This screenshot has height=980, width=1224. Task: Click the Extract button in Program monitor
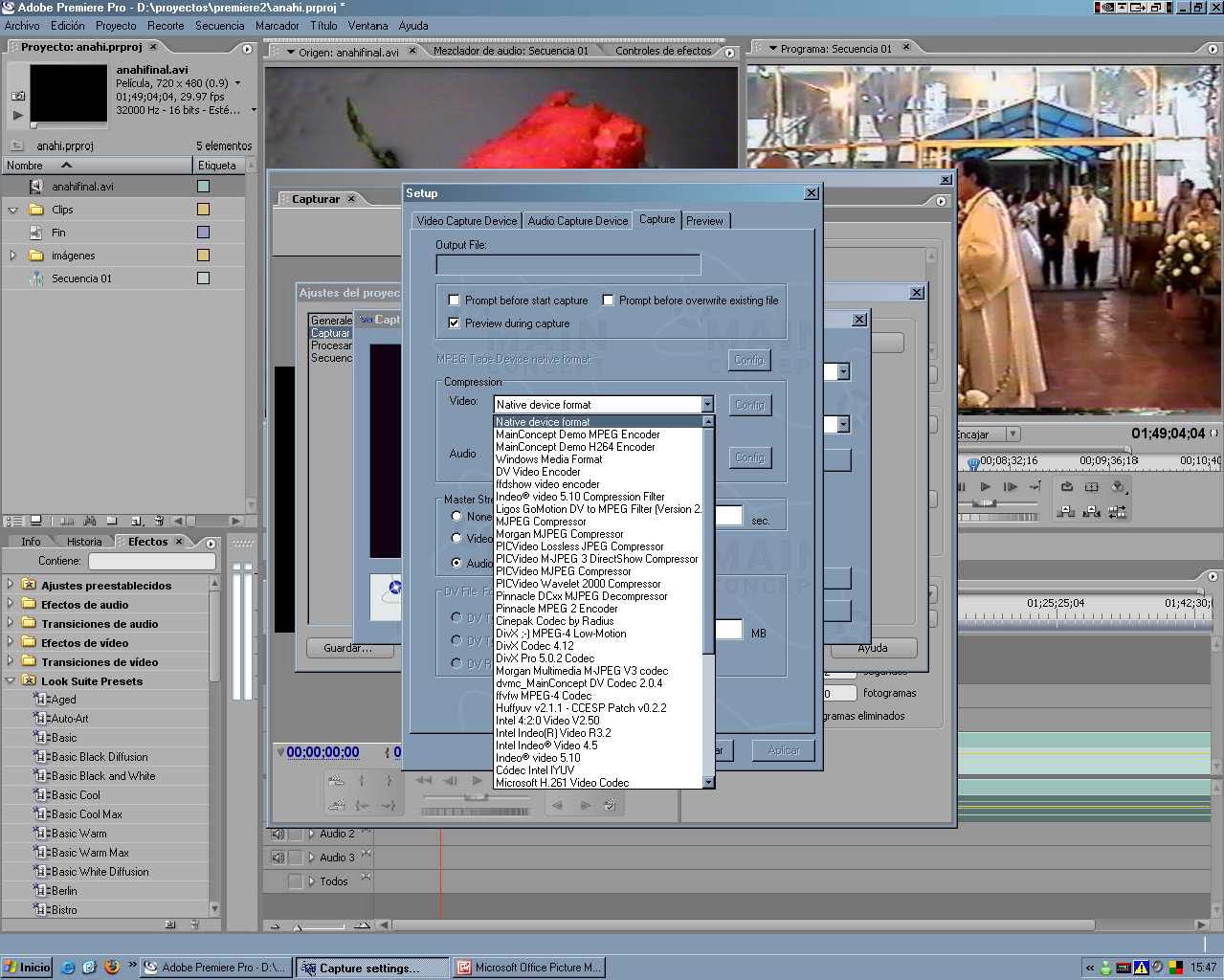[1091, 512]
